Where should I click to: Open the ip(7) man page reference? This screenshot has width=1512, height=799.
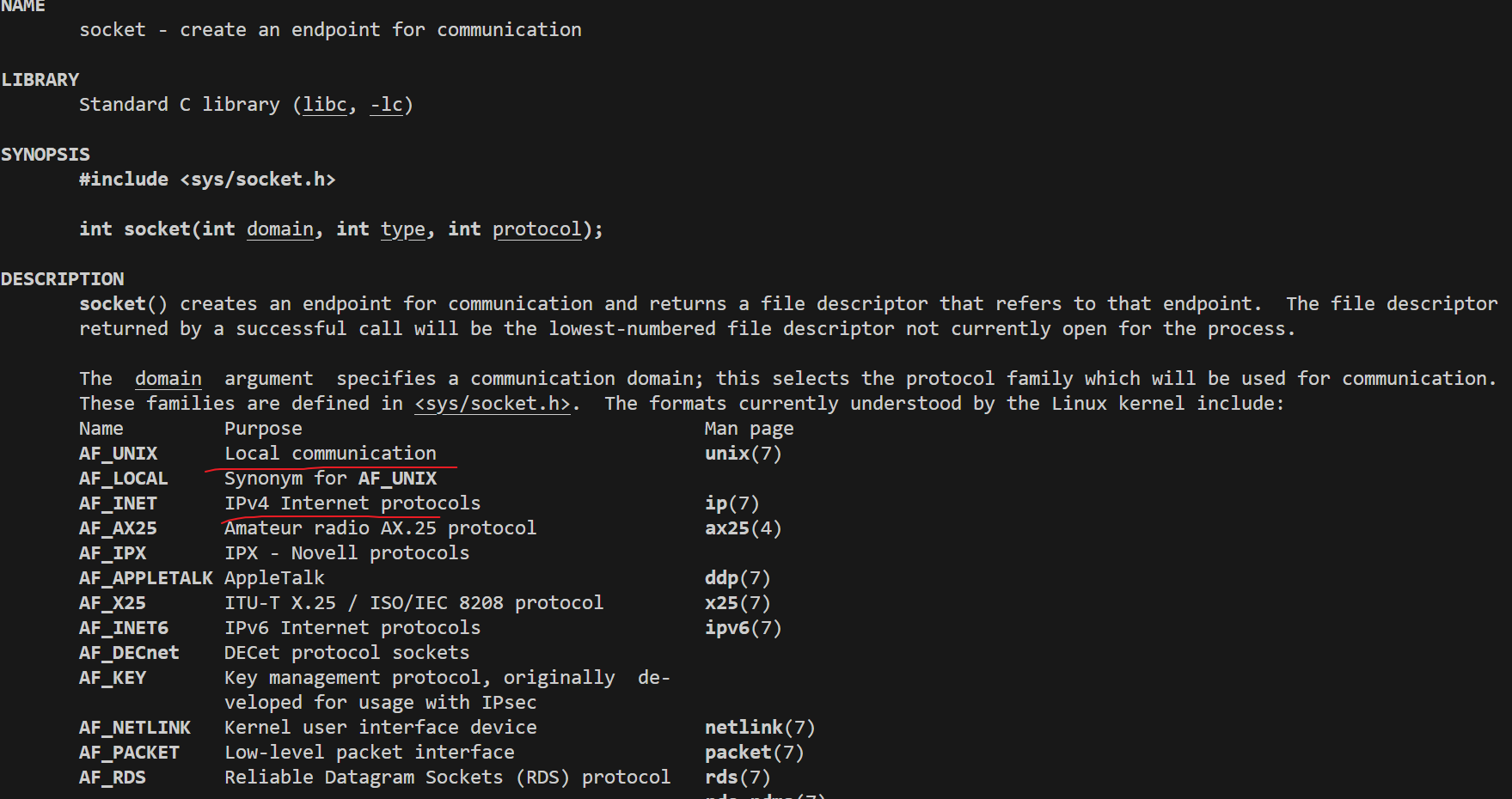[732, 503]
